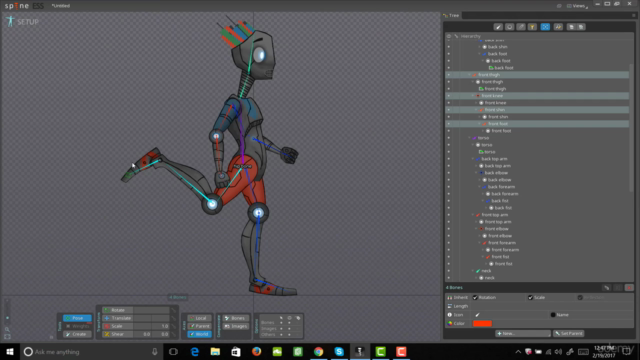Collapse the highlighted front knee bone node
Image resolution: width=640 pixels, height=360 pixels.
[x=473, y=96]
